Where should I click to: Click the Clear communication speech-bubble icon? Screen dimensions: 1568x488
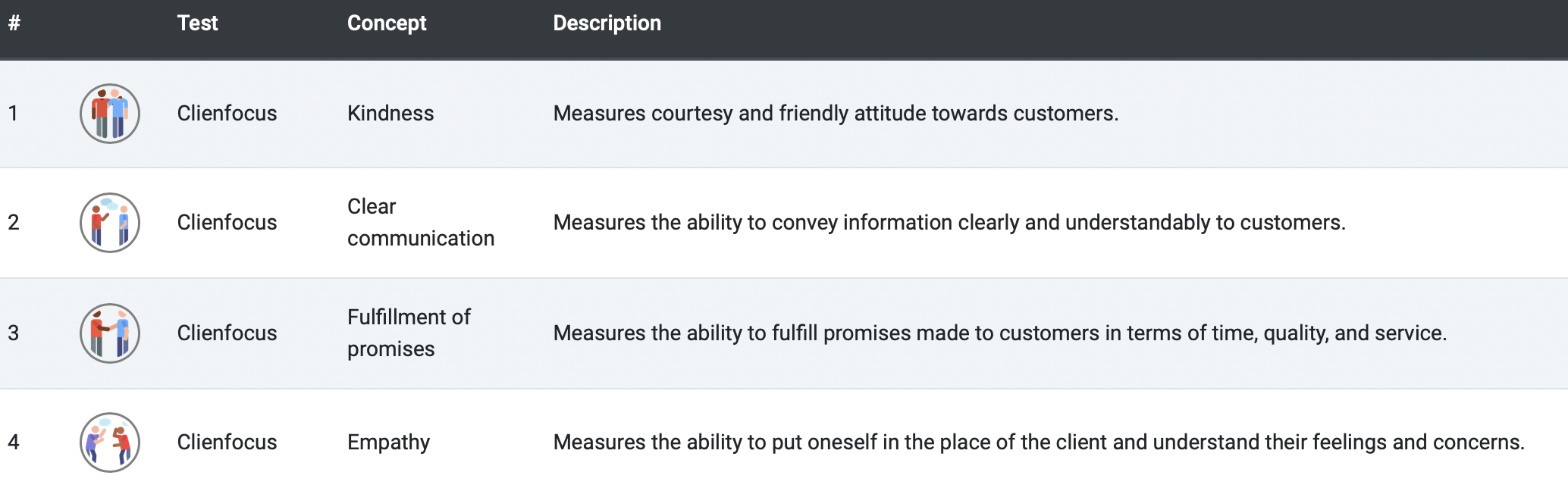(110, 223)
